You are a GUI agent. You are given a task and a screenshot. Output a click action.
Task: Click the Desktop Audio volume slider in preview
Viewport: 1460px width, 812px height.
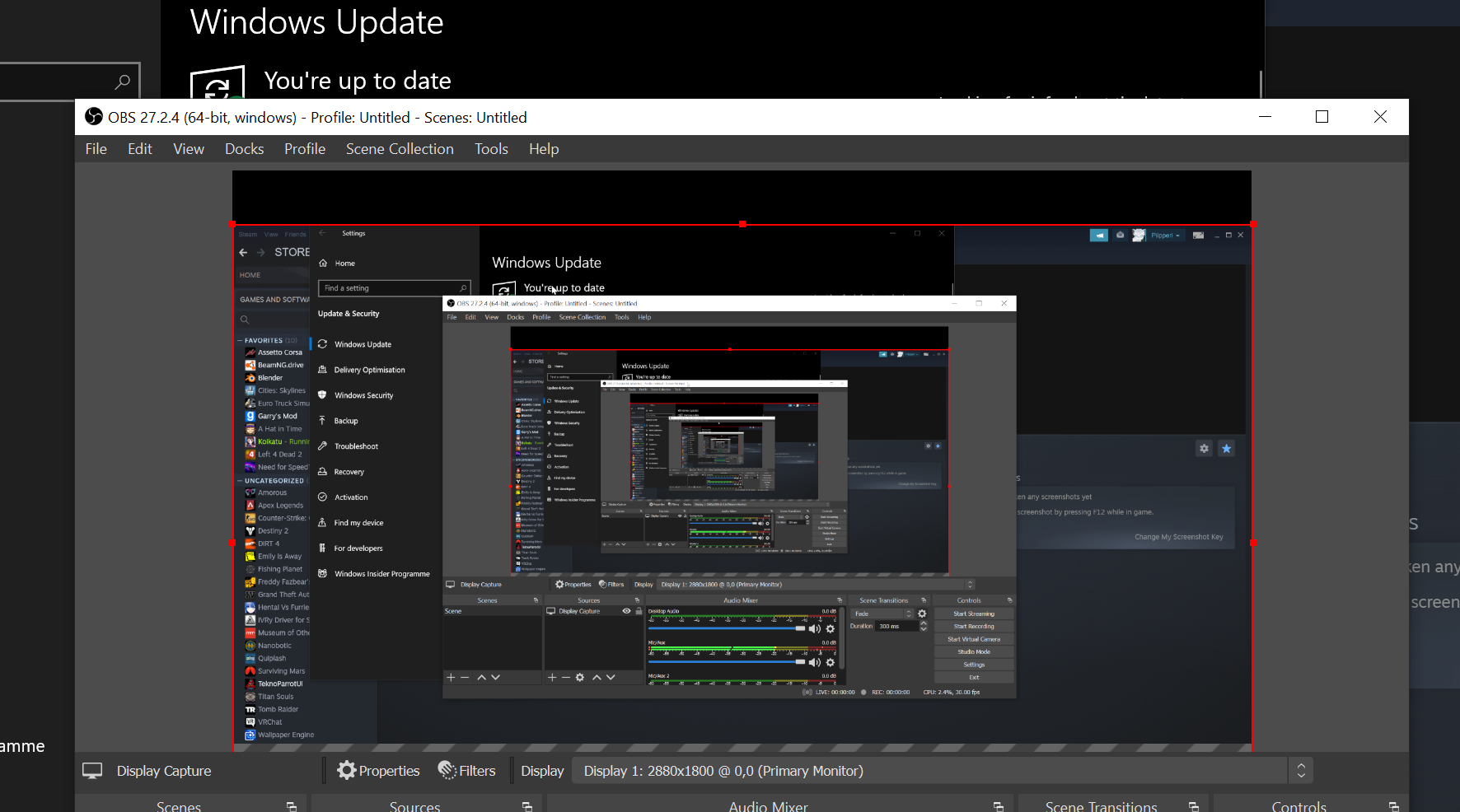click(x=726, y=628)
